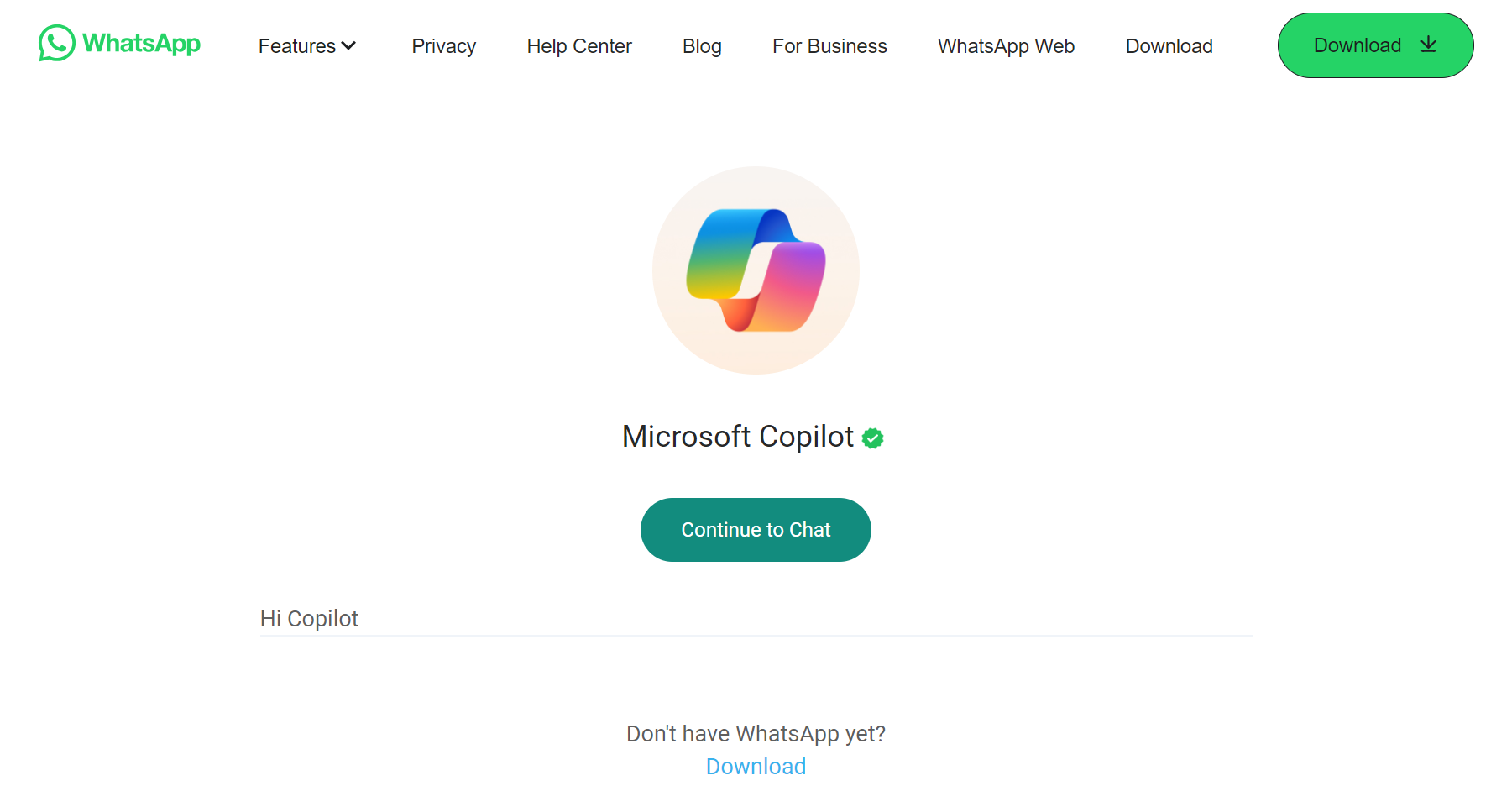Image resolution: width=1512 pixels, height=807 pixels.
Task: Click the download arrow icon inside the green button
Action: click(x=1428, y=45)
